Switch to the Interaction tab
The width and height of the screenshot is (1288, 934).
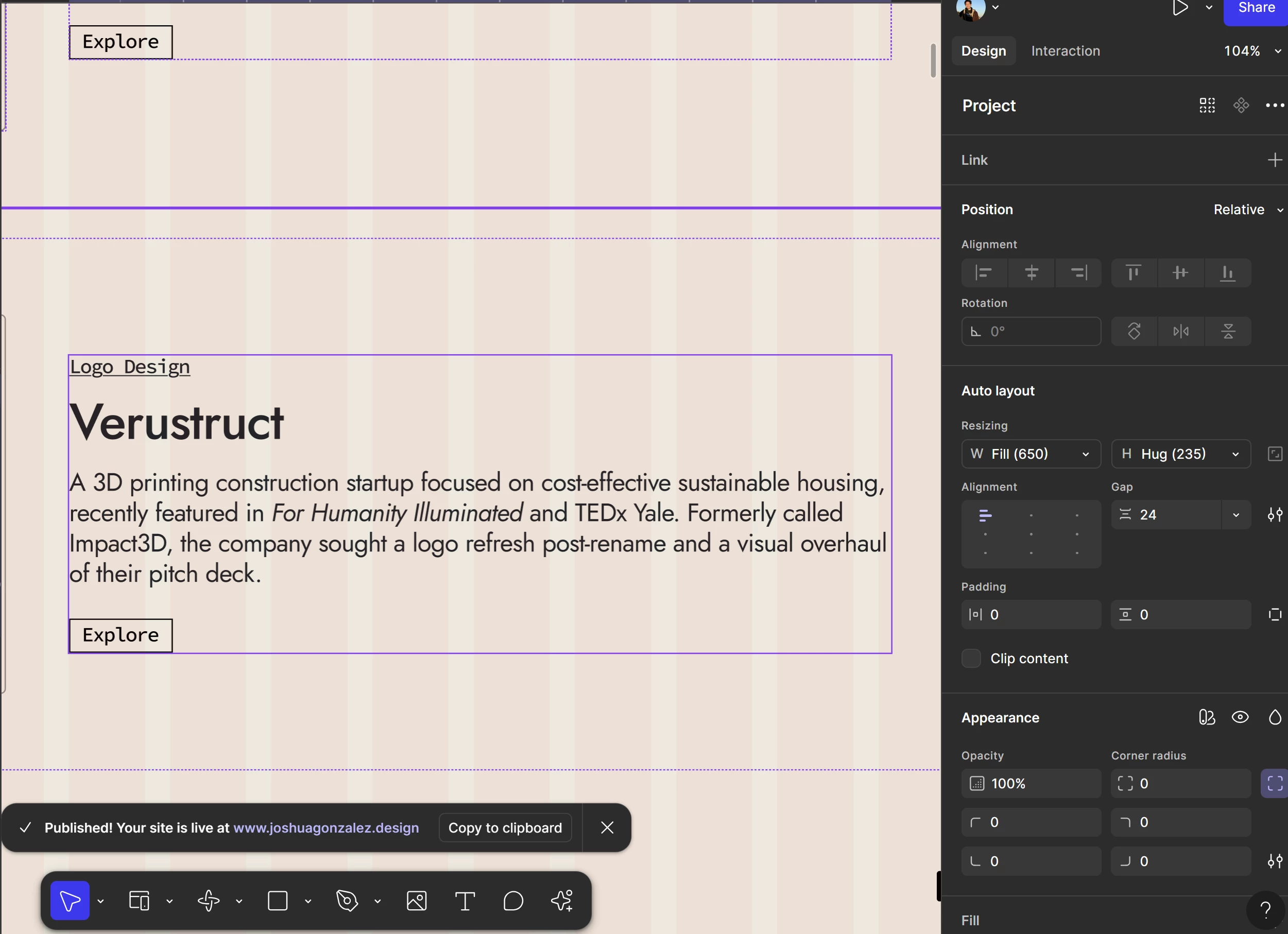pyautogui.click(x=1066, y=51)
